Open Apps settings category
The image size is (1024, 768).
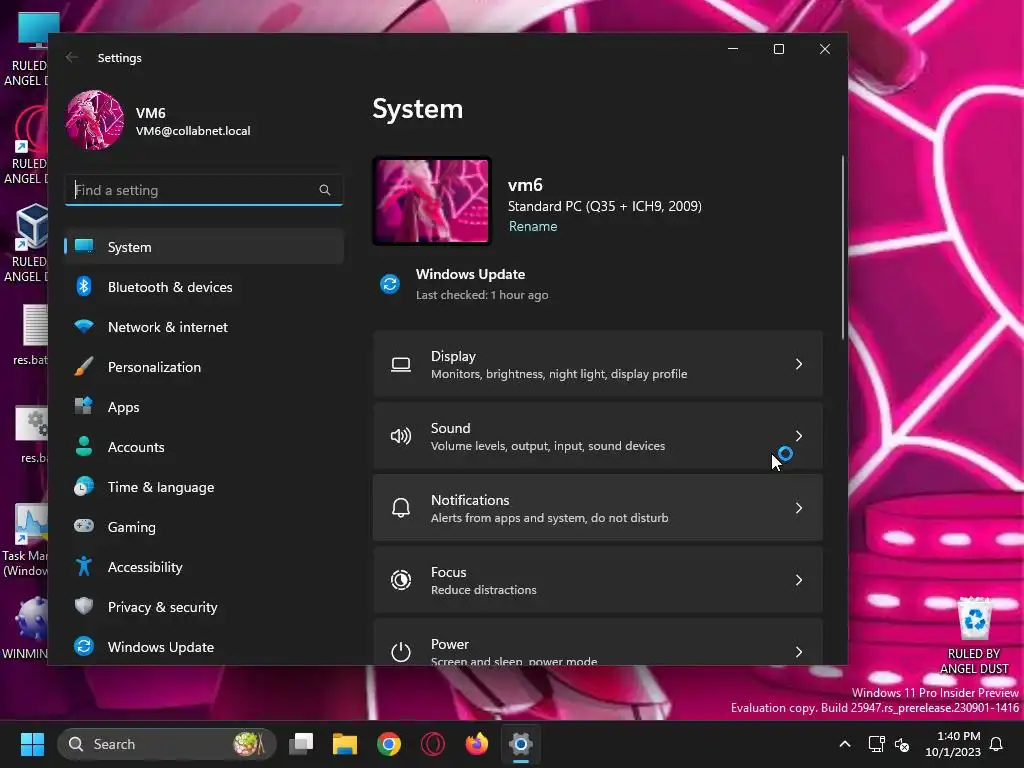tap(204, 407)
